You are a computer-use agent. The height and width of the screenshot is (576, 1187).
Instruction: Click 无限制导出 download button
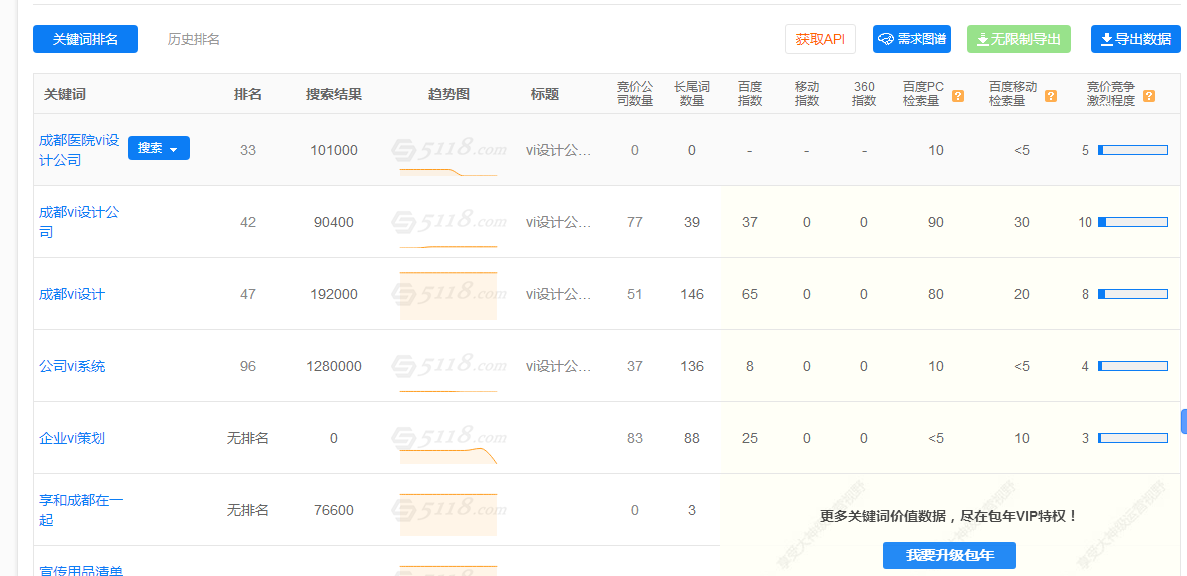click(x=1018, y=39)
